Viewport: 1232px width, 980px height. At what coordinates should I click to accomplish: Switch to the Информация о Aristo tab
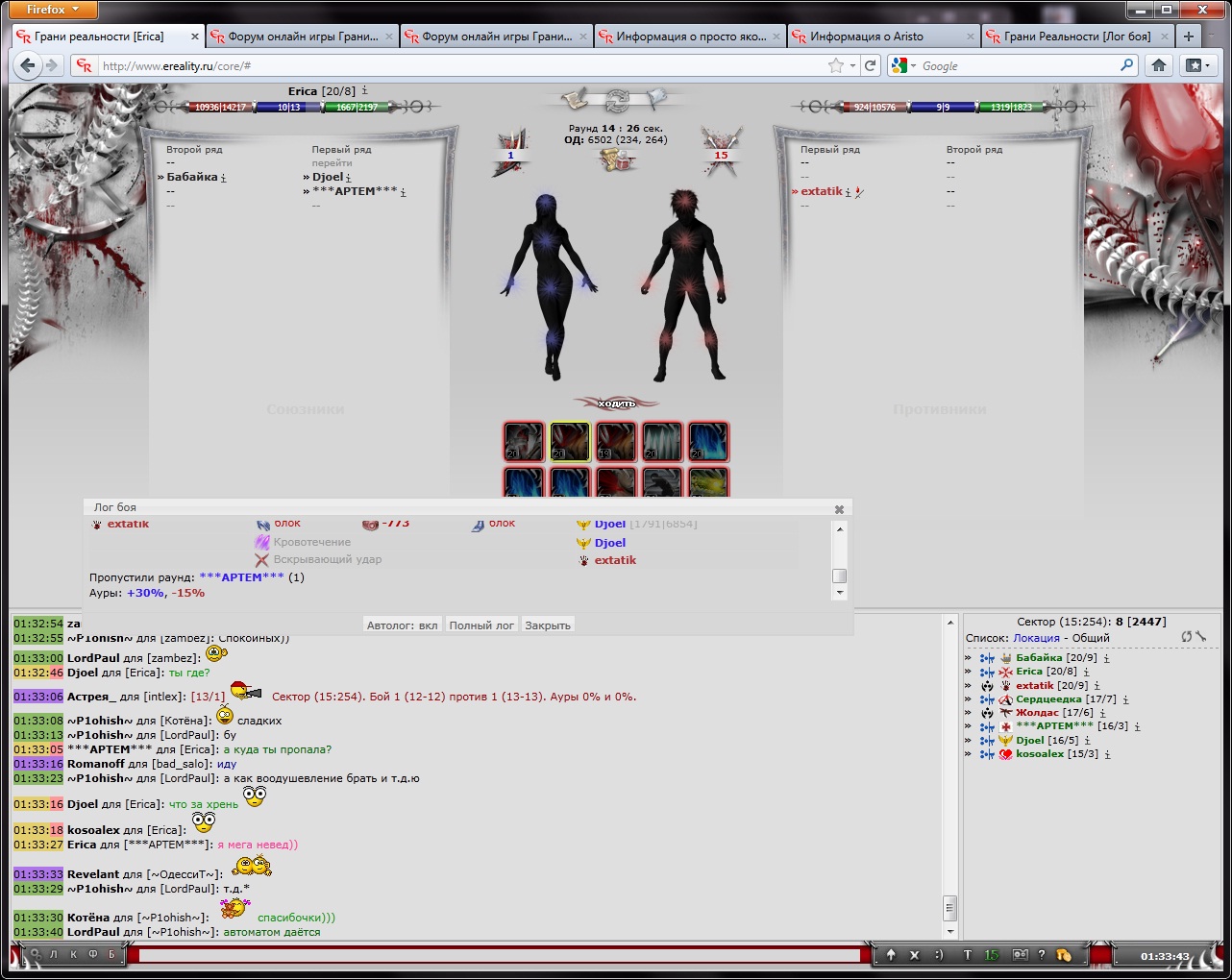[882, 37]
